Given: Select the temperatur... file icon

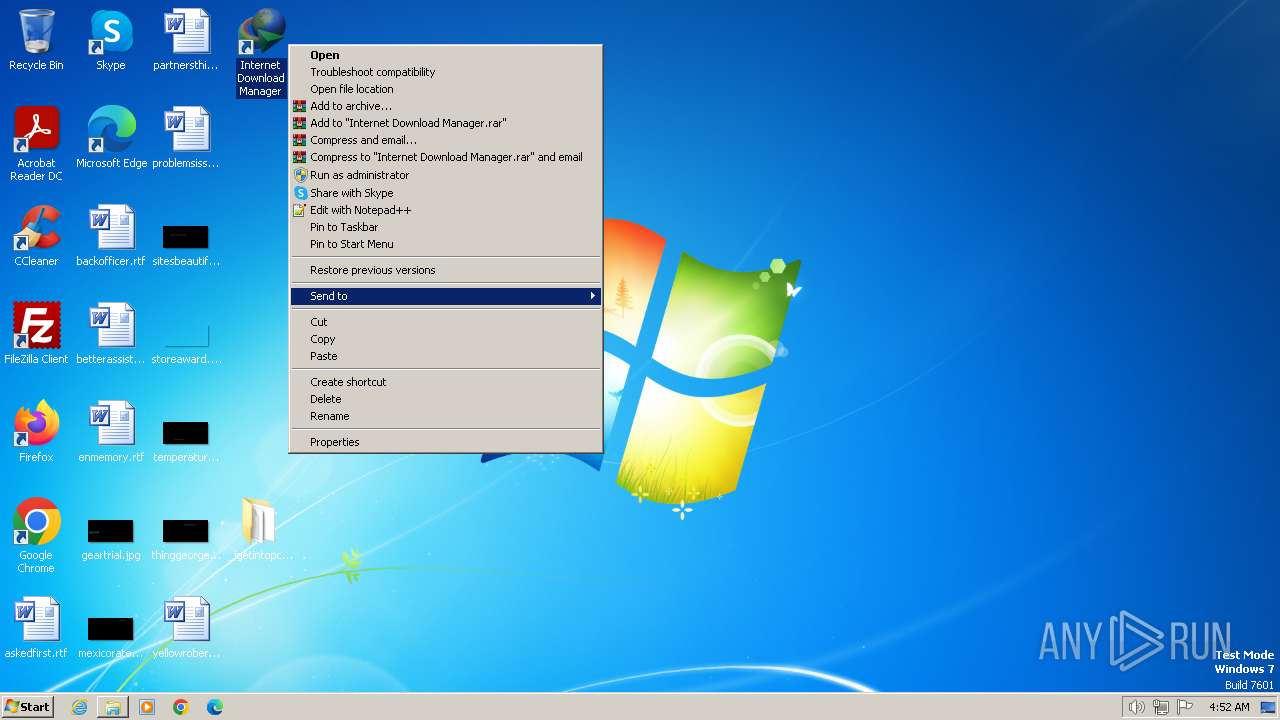Looking at the screenshot, I should [186, 441].
